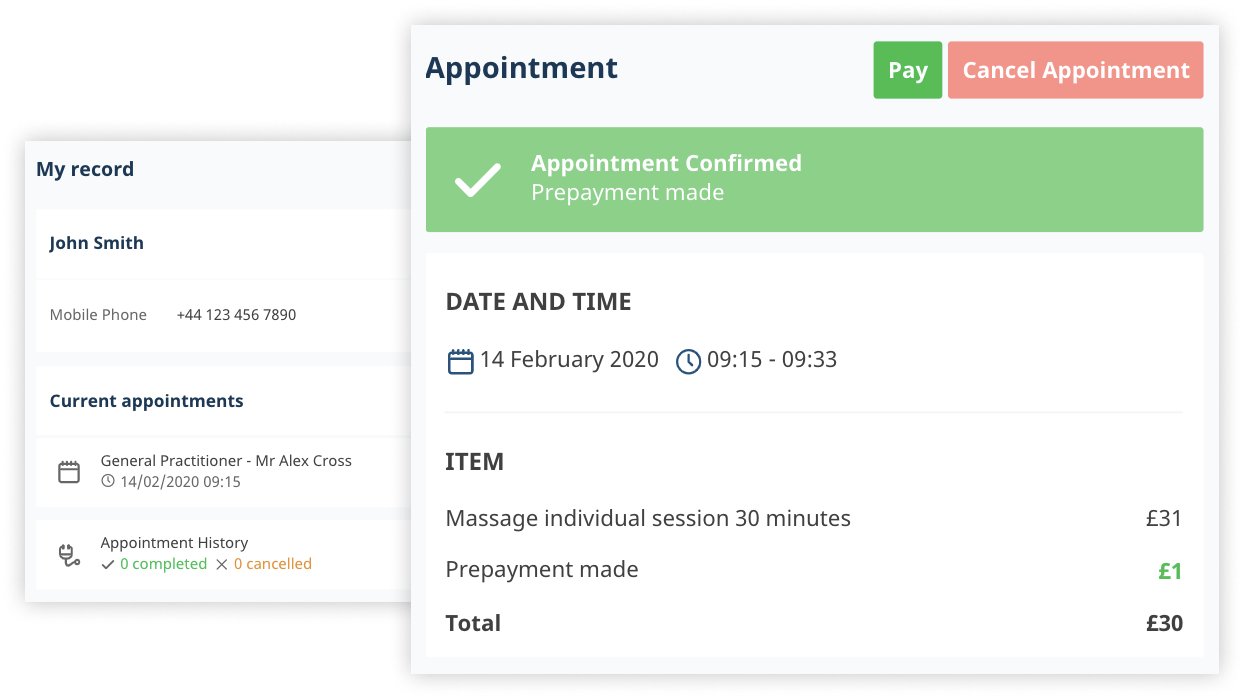Open the Appointment History entry
1244x699 pixels.
(x=174, y=543)
